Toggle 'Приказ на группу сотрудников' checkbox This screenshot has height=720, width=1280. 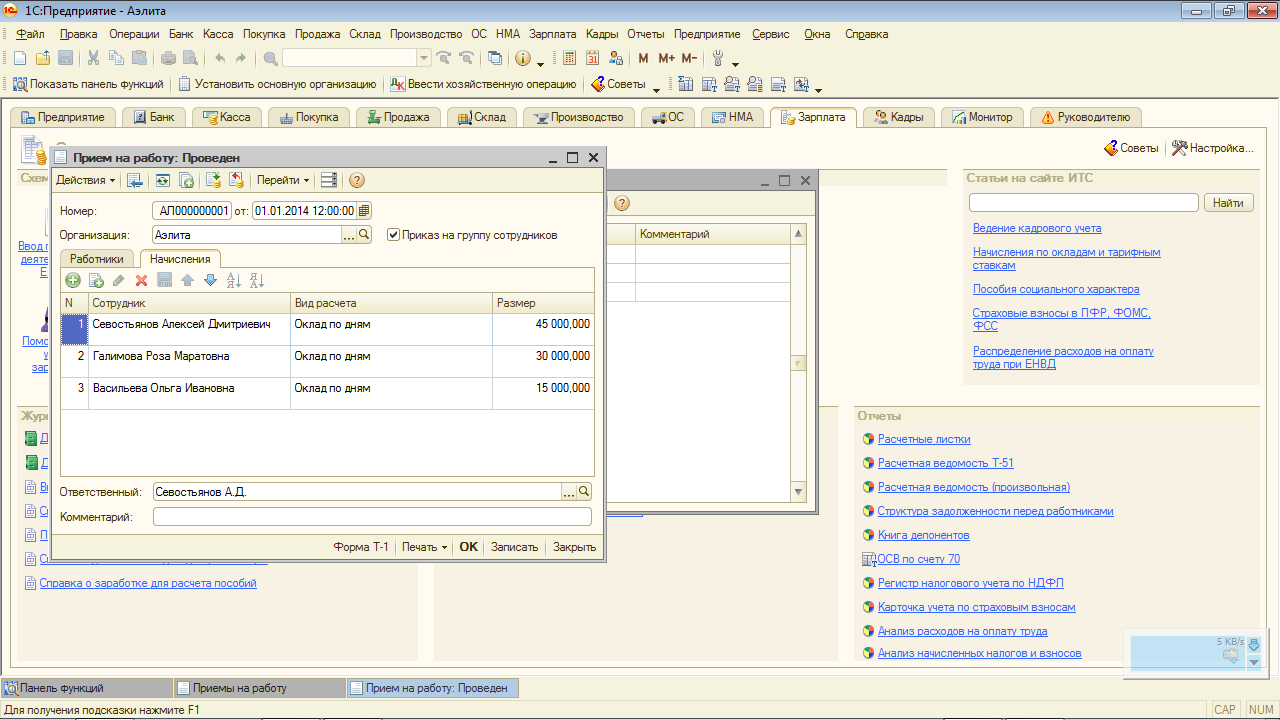[x=393, y=235]
